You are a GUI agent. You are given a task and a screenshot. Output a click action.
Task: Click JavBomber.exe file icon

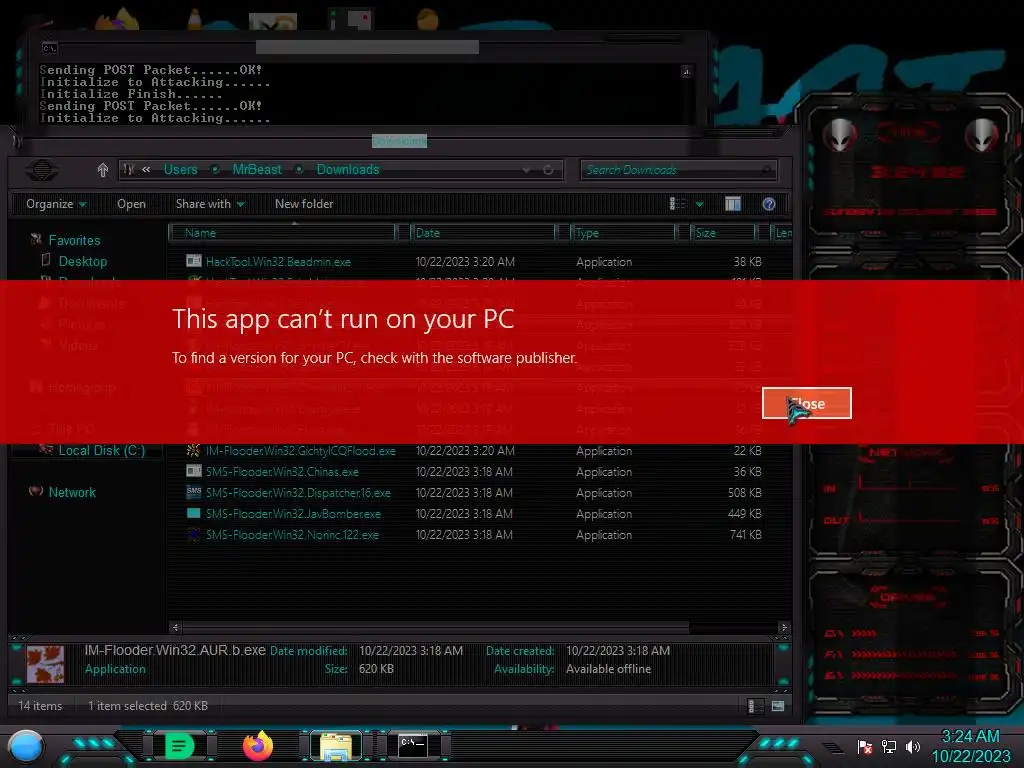click(x=193, y=513)
